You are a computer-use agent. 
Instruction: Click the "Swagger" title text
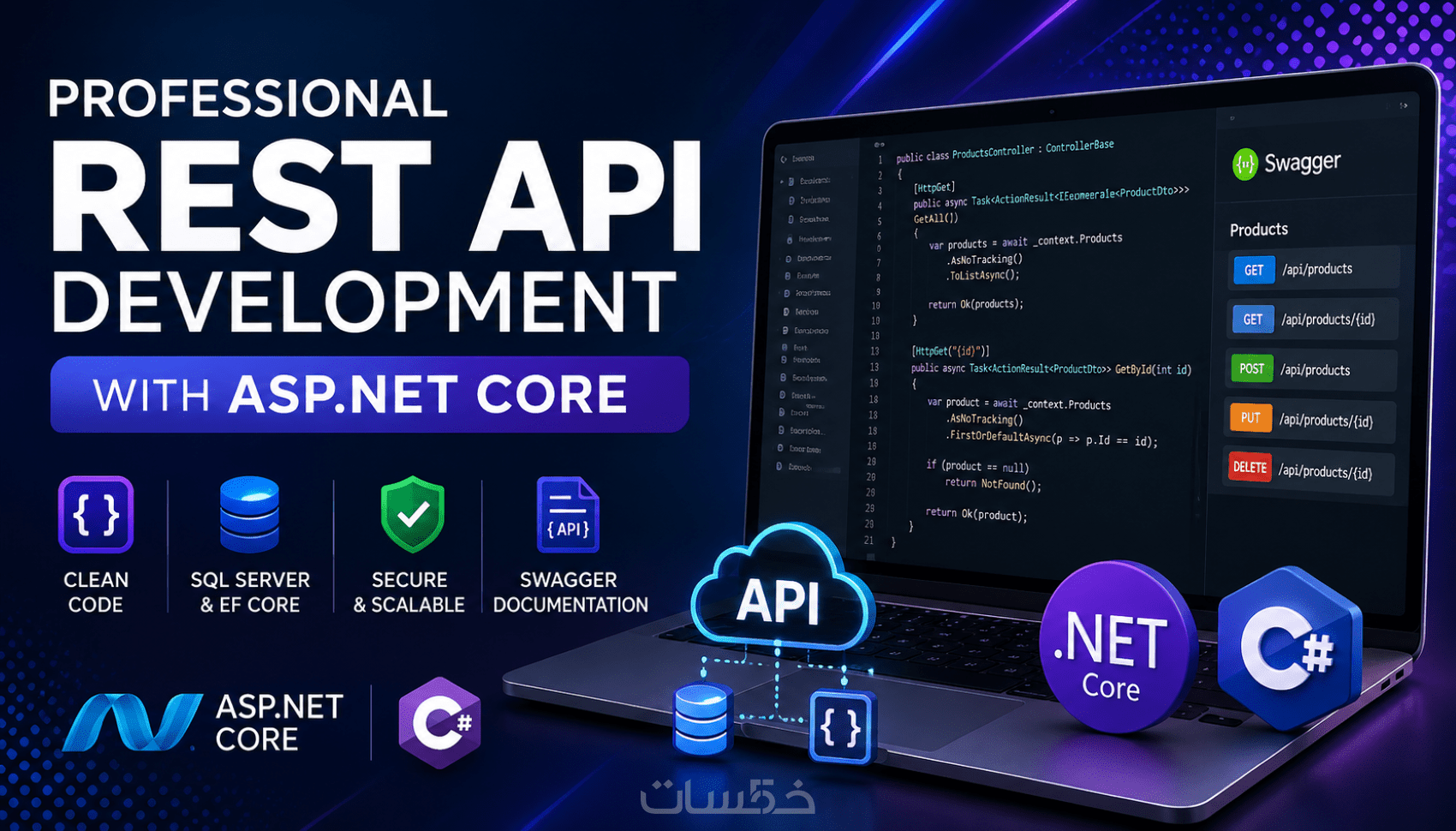click(1303, 162)
